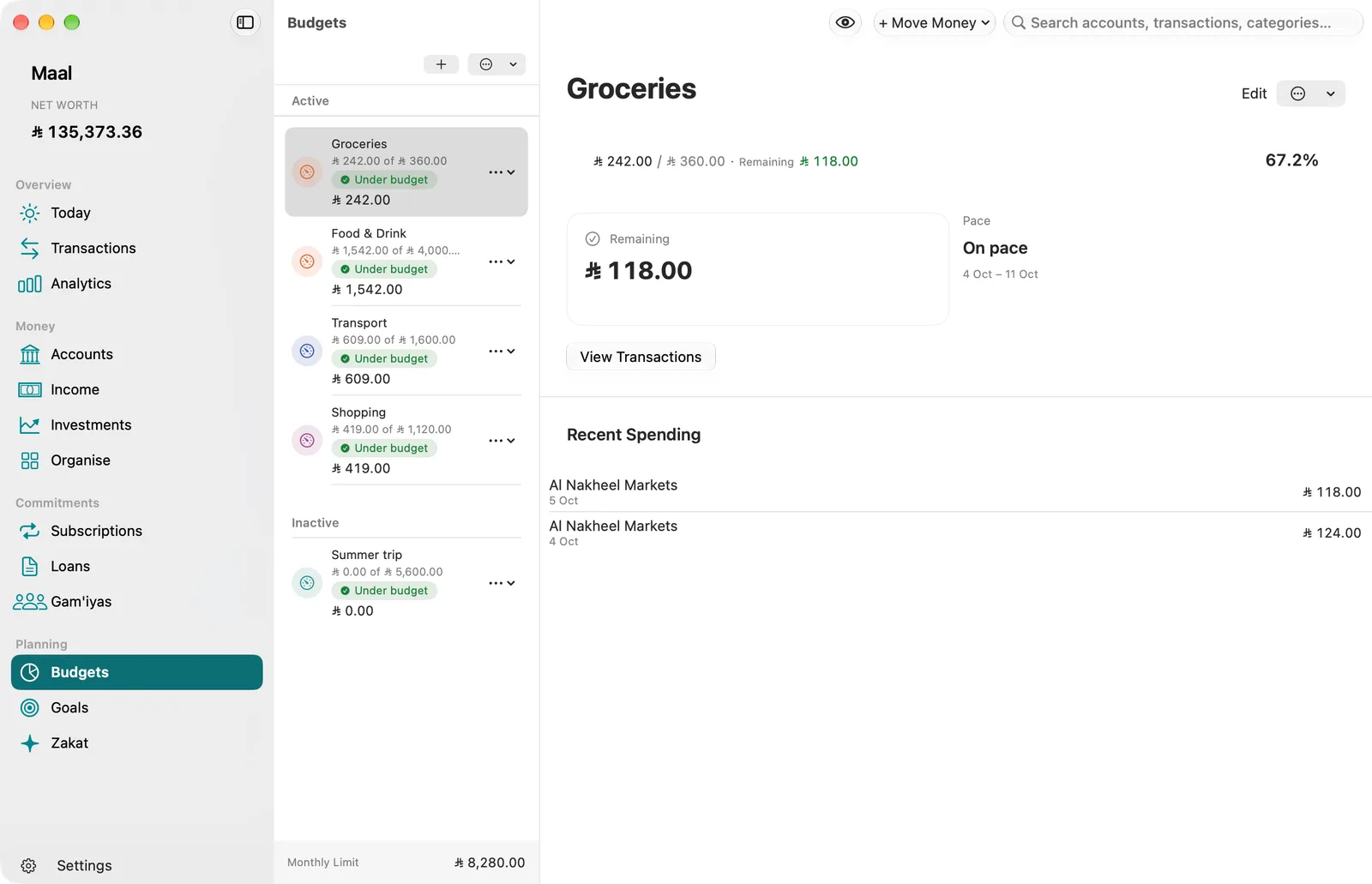The height and width of the screenshot is (884, 1372).
Task: Click View Transactions button
Action: 641,357
